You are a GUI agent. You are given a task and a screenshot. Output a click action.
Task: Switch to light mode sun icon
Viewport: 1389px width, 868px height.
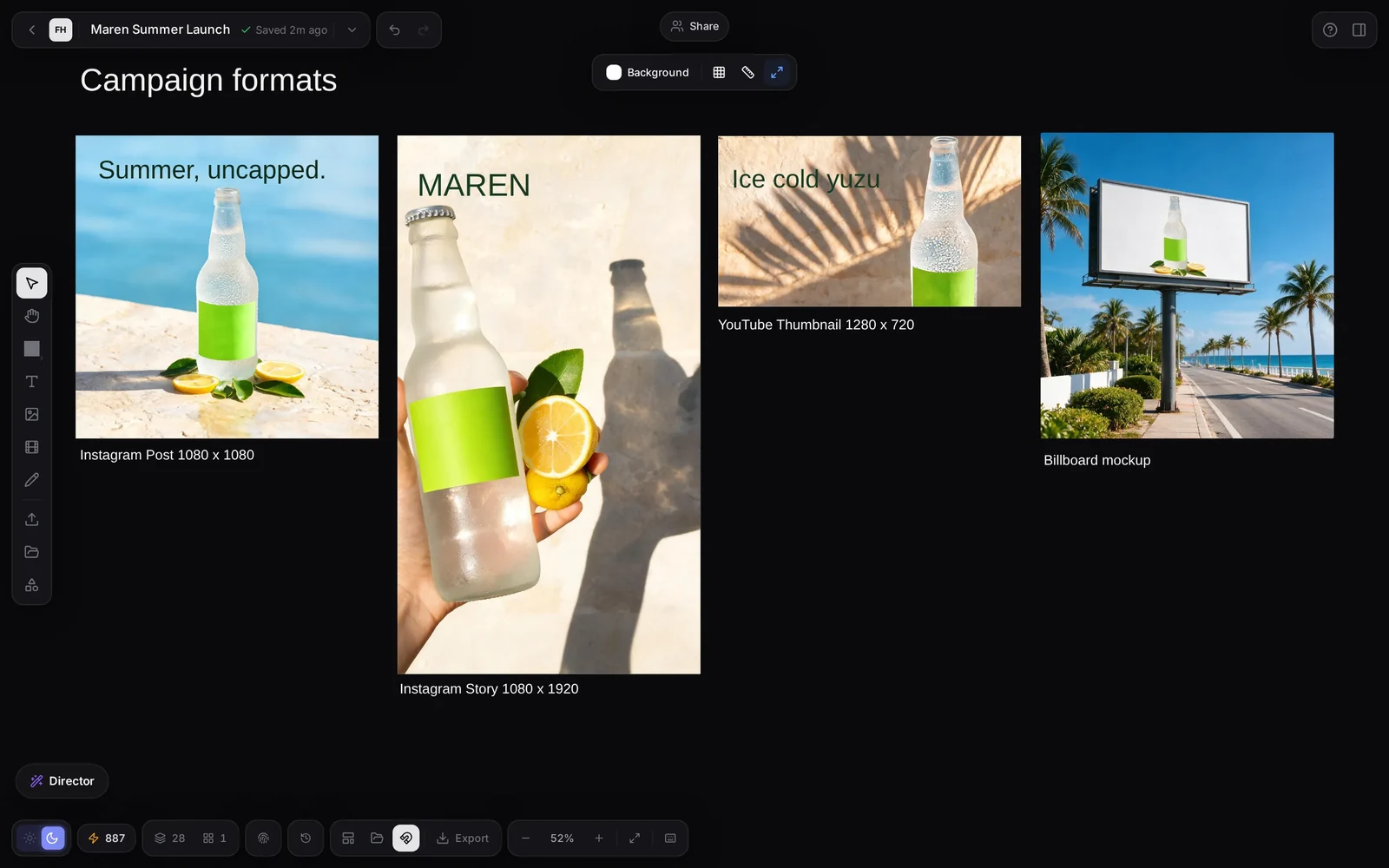30,838
